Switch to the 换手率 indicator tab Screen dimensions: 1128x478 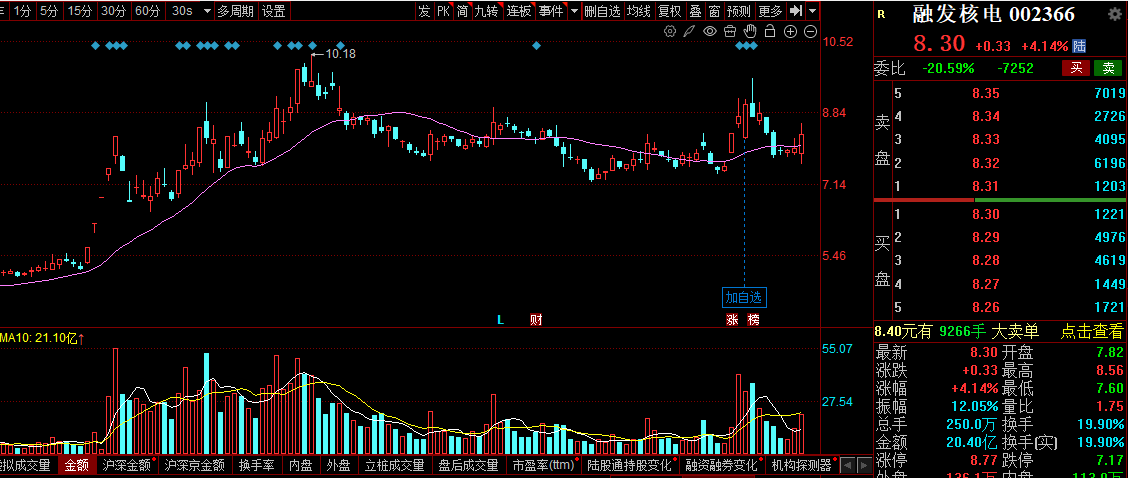click(x=257, y=465)
